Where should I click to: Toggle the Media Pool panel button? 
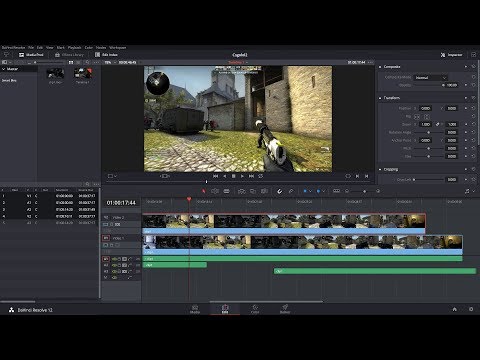[31, 55]
